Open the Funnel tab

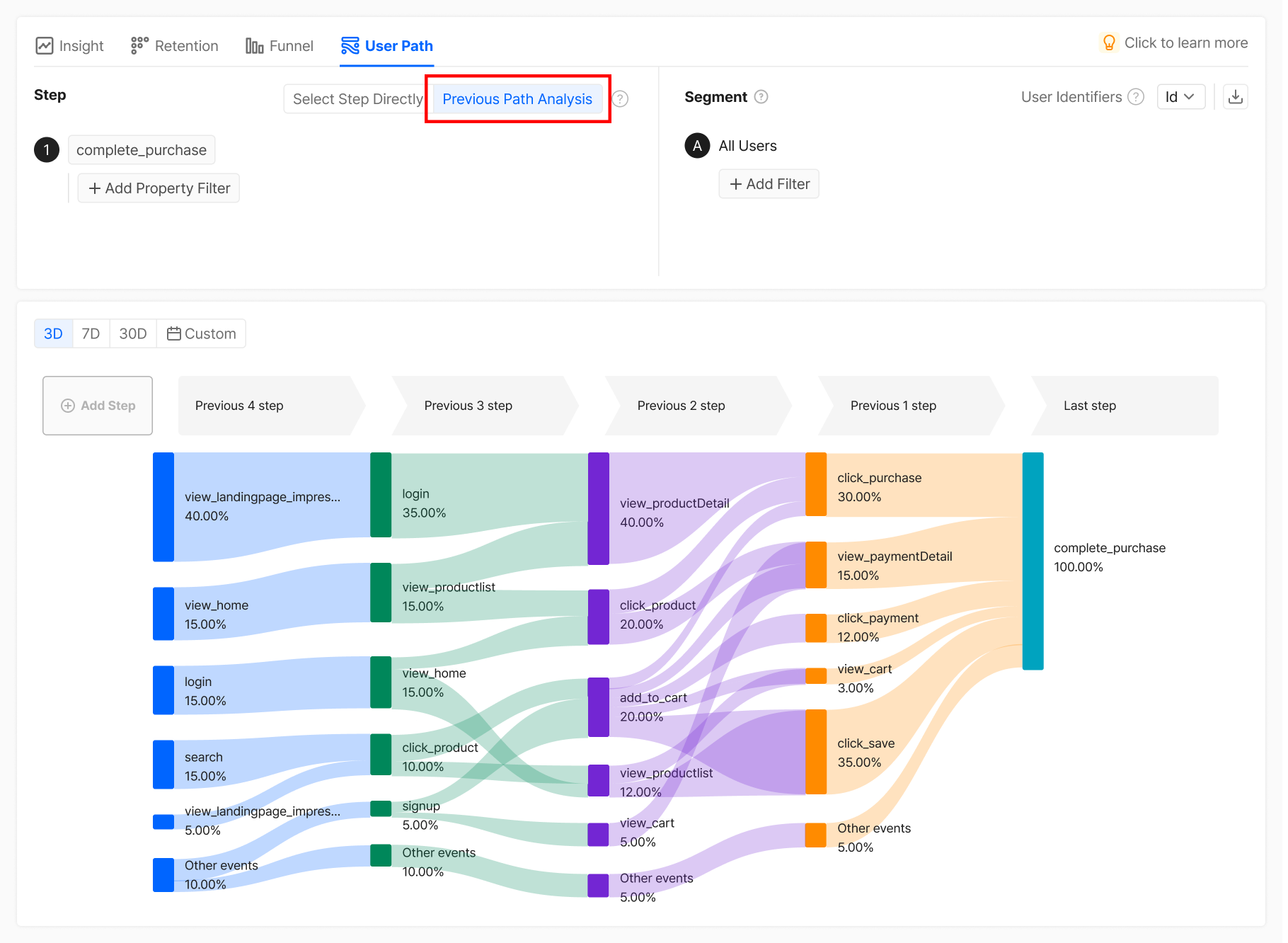(279, 46)
